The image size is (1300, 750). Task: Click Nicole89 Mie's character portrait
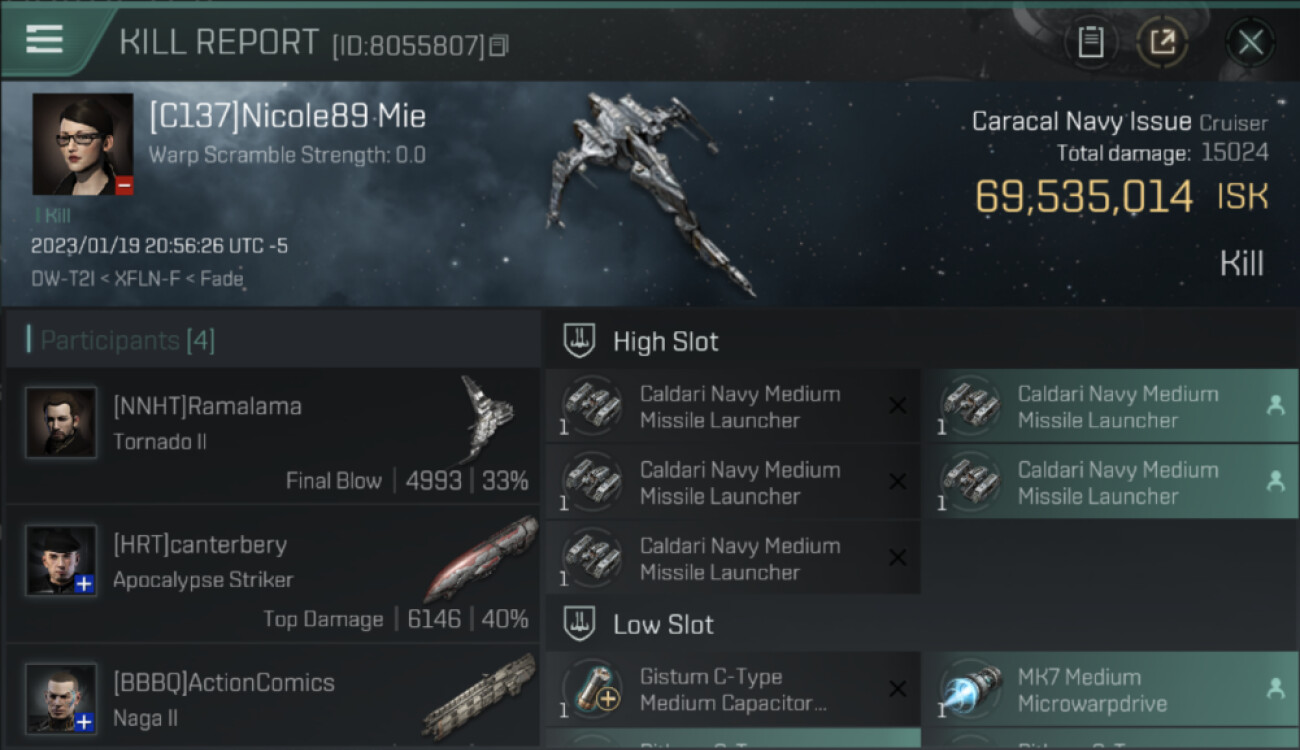[83, 144]
